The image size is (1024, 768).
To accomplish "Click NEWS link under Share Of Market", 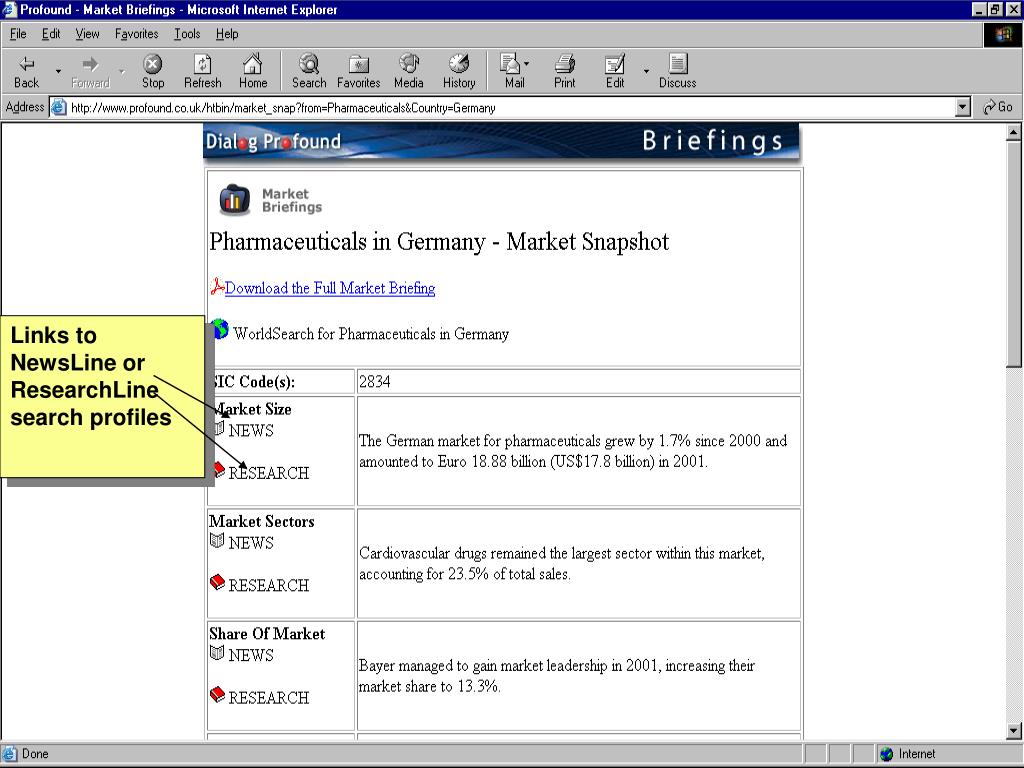I will [x=251, y=655].
